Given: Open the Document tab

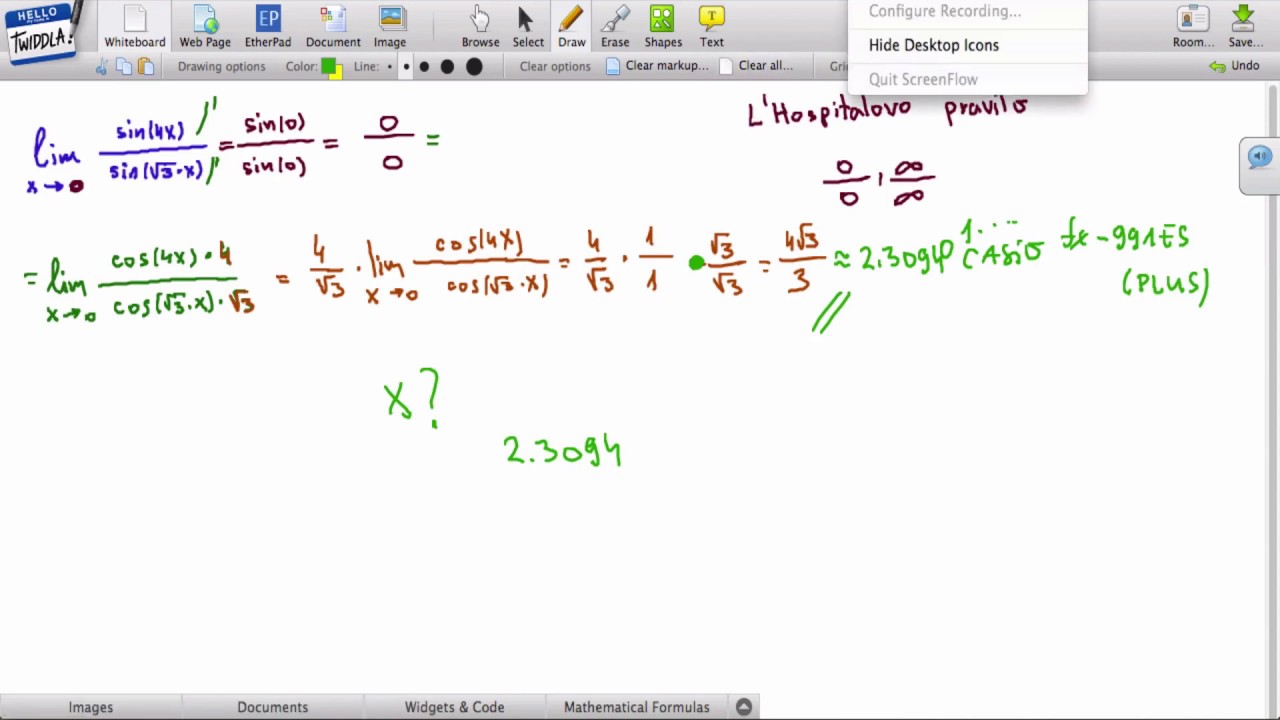Looking at the screenshot, I should click(333, 27).
